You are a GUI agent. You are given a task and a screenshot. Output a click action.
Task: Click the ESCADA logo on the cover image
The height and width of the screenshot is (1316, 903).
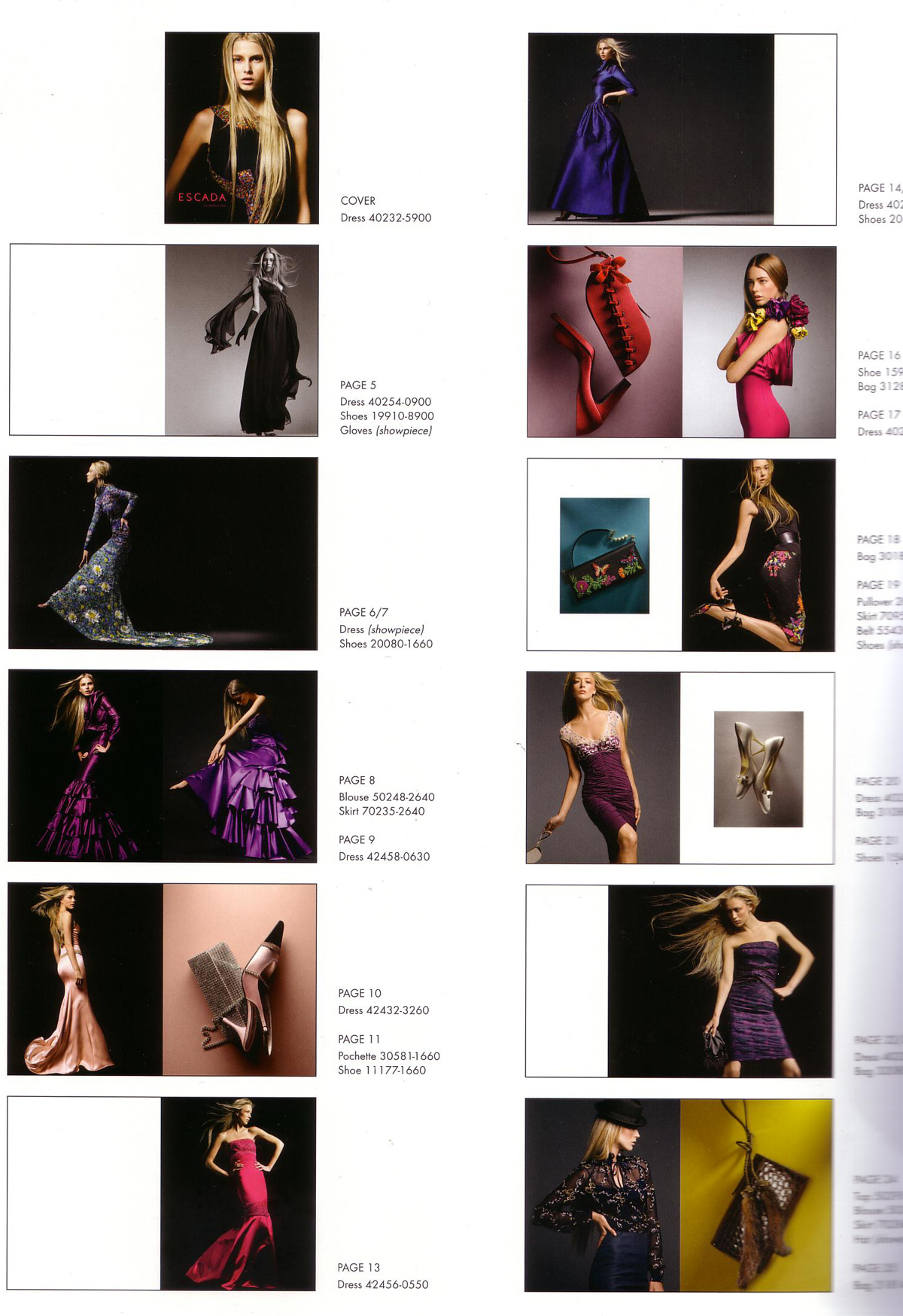tap(202, 197)
